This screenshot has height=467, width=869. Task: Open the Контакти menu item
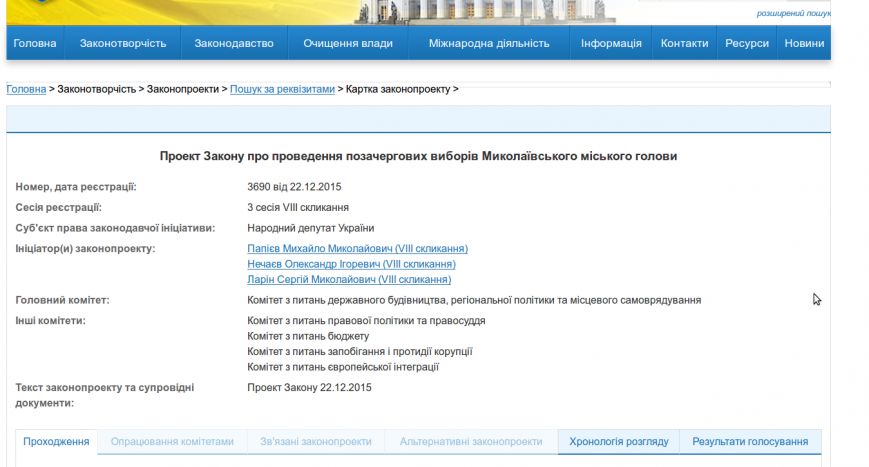(x=684, y=43)
